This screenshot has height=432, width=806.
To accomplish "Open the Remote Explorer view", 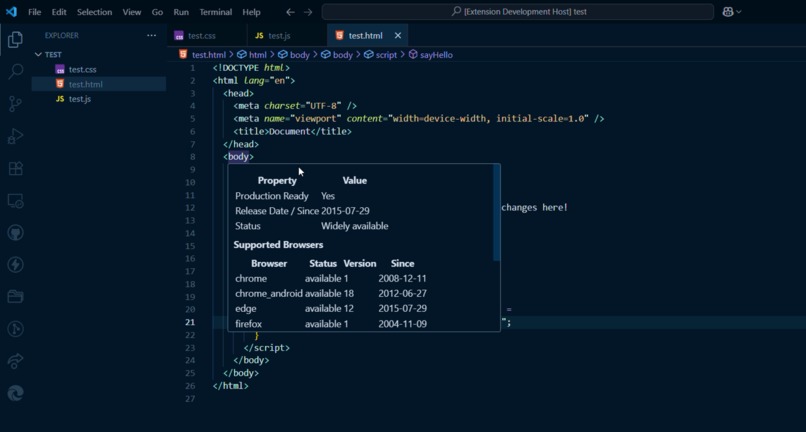I will pos(15,201).
